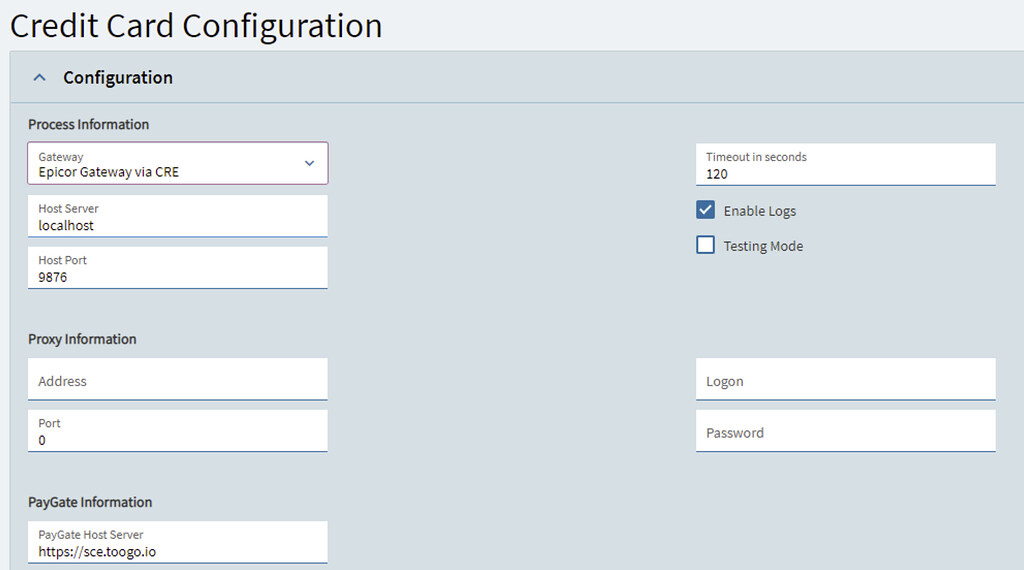Focus the Password input field
Image resolution: width=1024 pixels, height=570 pixels.
(845, 432)
